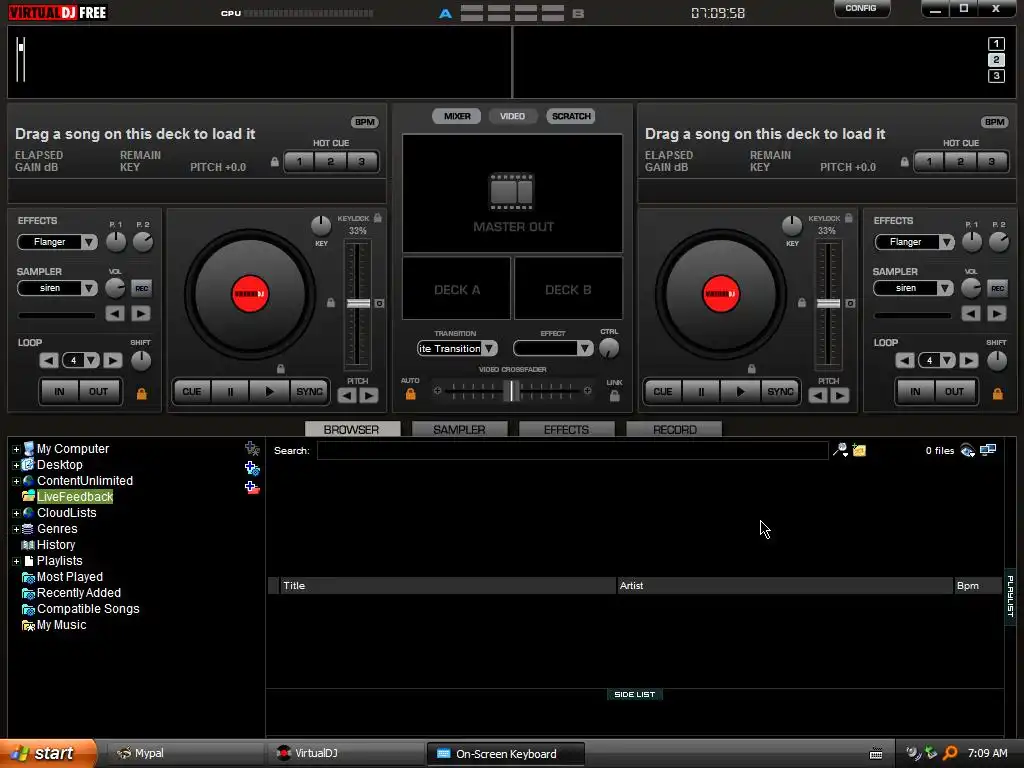Toggle the left deck loop lock icon

click(141, 394)
